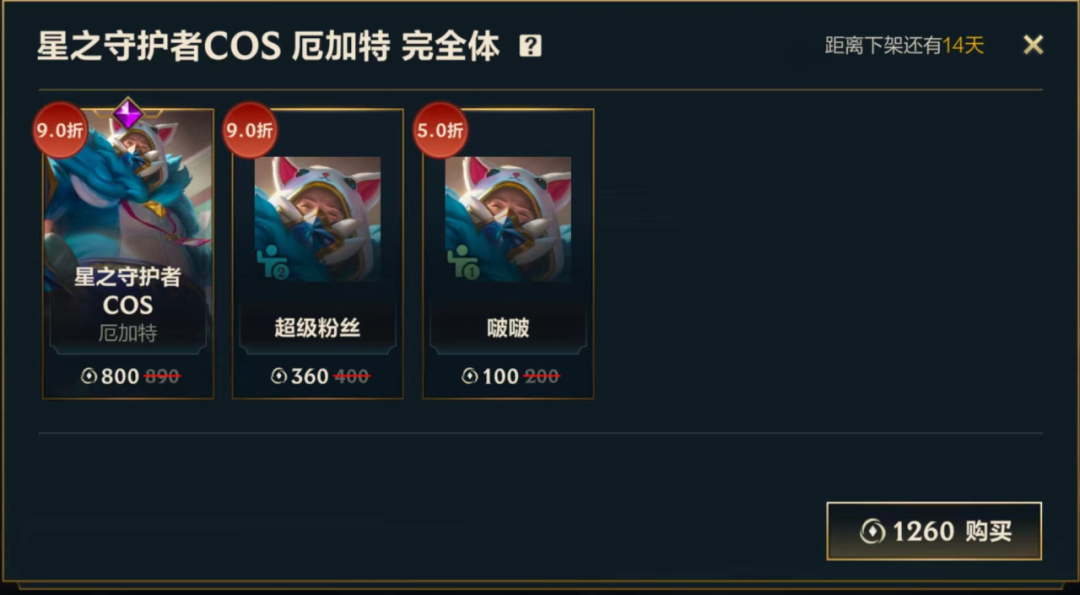Screen dimensions: 1080x595
Task: Click the 距离下架还有14天 countdown text
Action: pos(904,45)
